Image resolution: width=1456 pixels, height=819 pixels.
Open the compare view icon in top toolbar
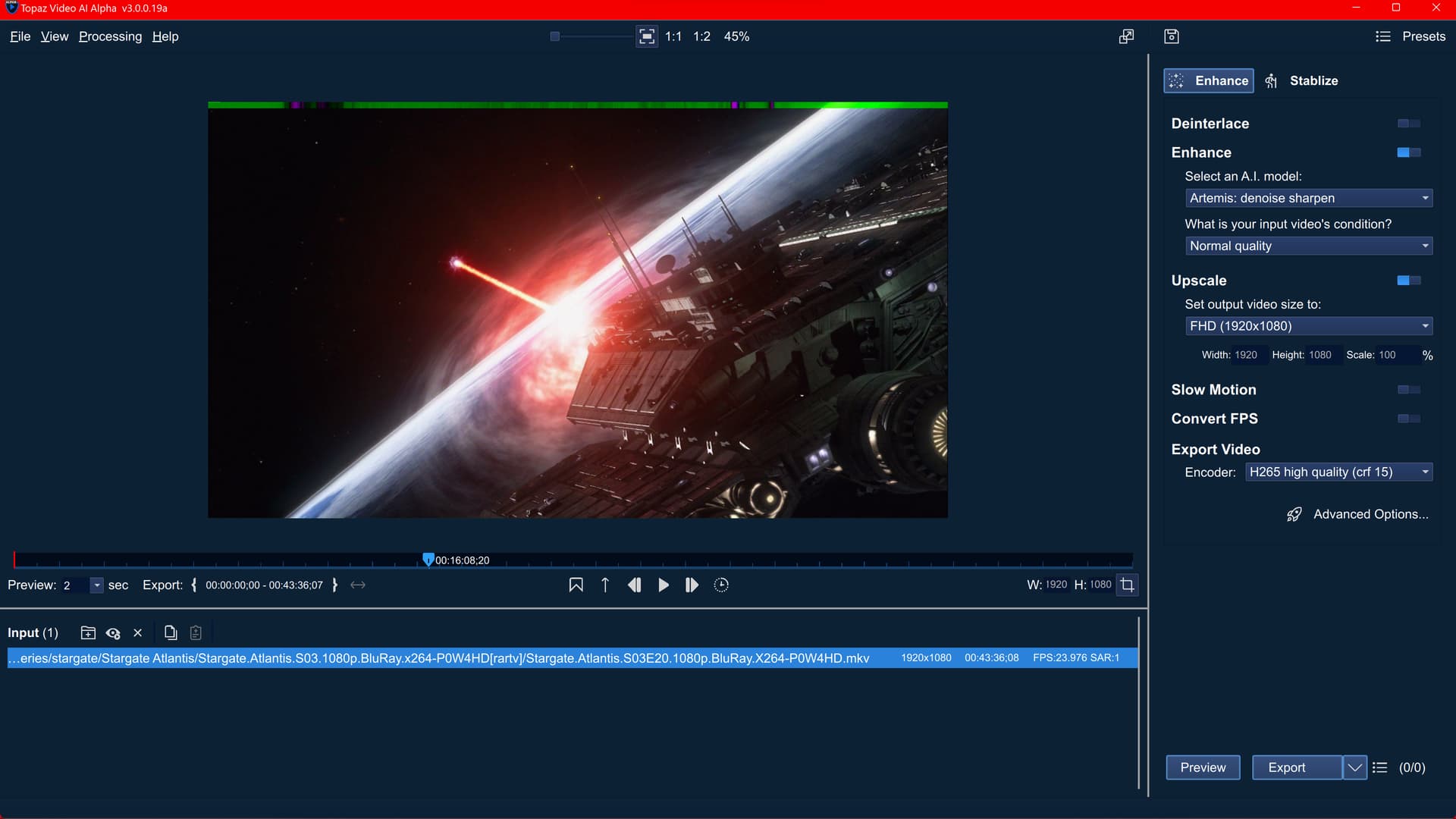[1127, 36]
